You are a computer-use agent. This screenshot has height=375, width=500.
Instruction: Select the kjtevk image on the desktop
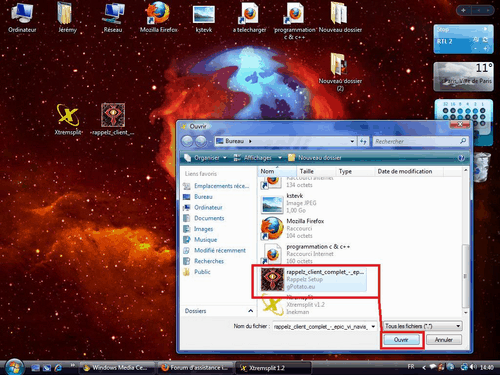[204, 18]
